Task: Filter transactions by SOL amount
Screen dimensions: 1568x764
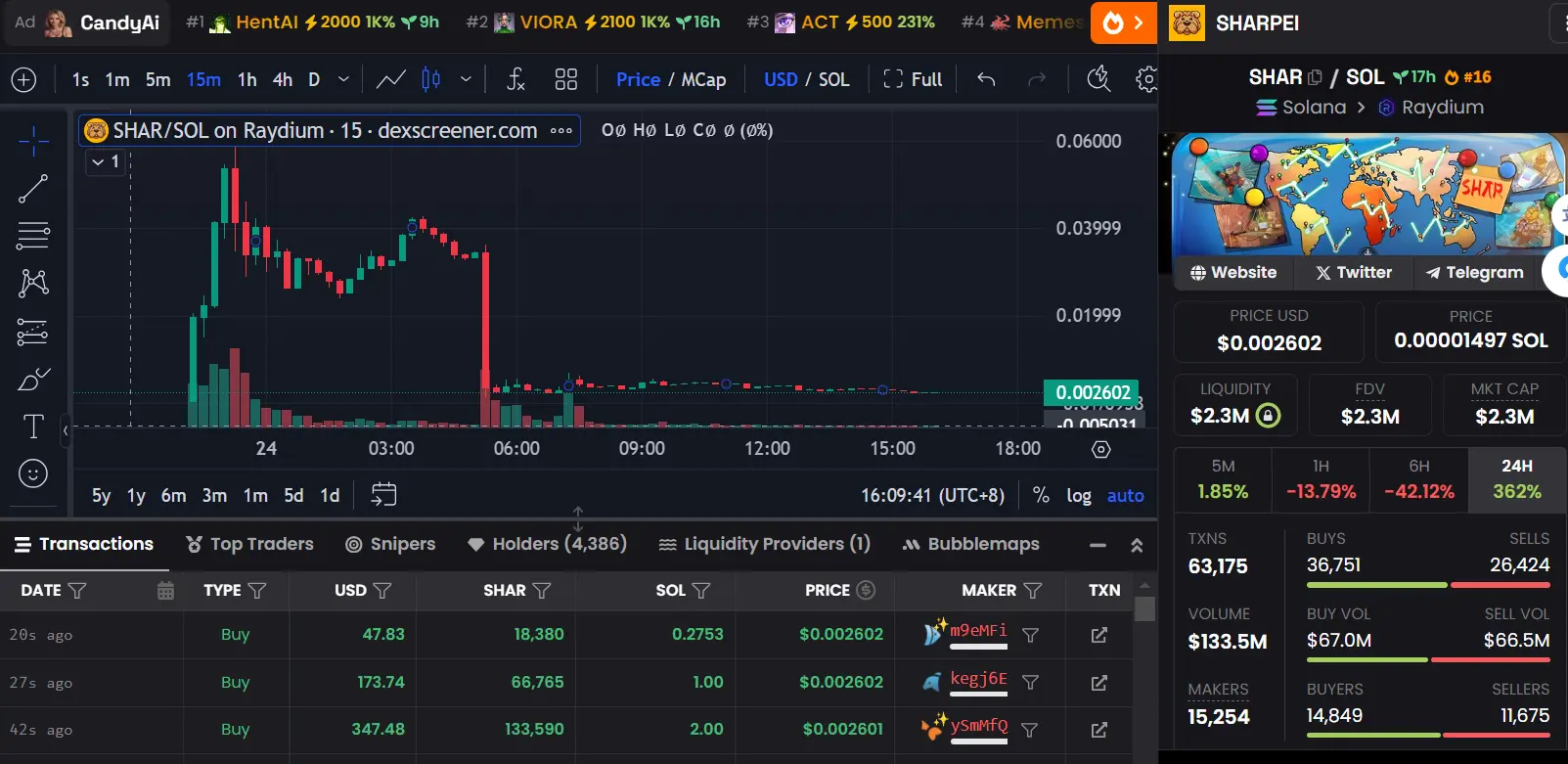Action: tap(701, 591)
